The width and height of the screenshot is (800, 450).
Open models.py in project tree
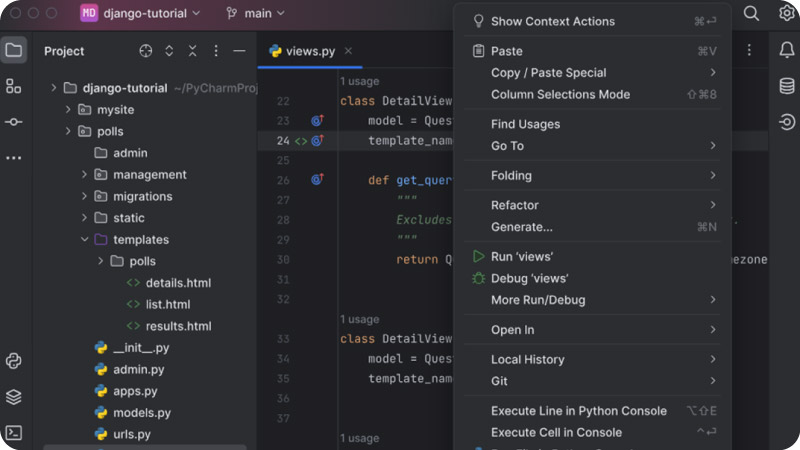[x=133, y=413]
